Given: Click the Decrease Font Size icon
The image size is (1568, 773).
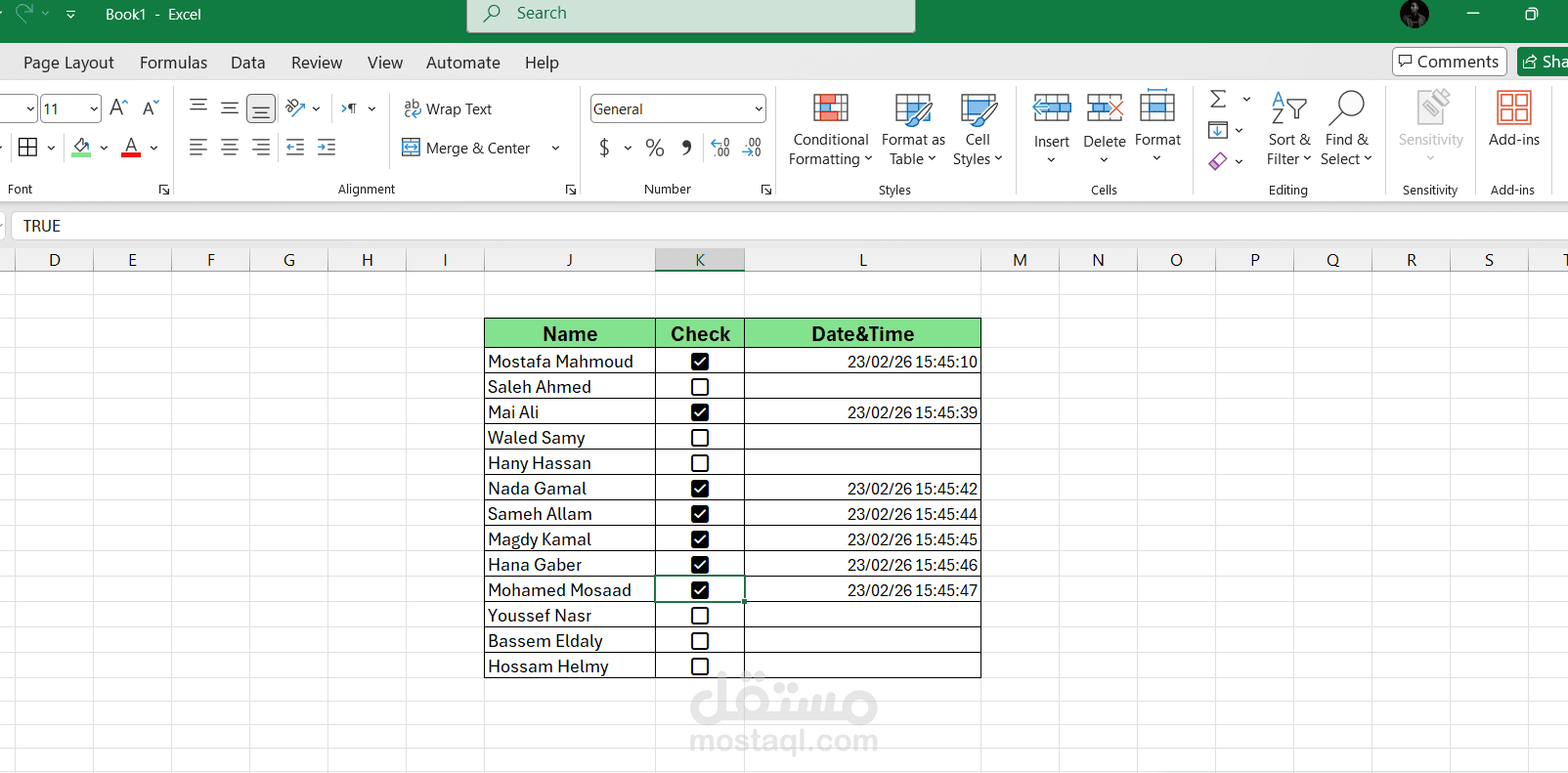Looking at the screenshot, I should [151, 107].
